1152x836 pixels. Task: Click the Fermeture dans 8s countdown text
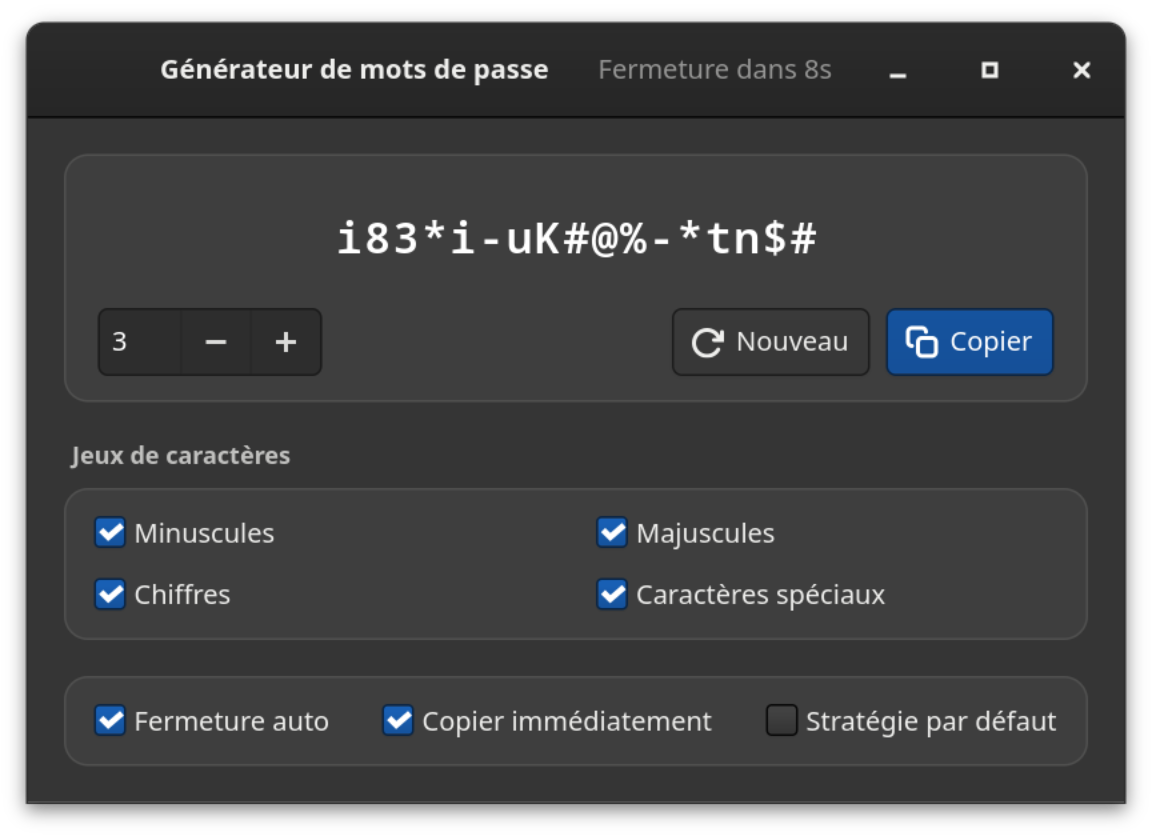click(x=715, y=70)
